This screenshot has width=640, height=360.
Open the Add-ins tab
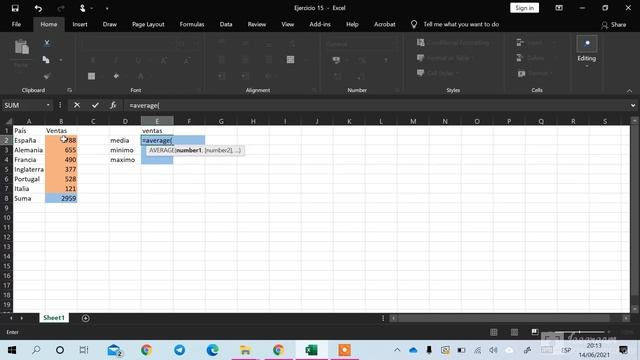[x=320, y=24]
